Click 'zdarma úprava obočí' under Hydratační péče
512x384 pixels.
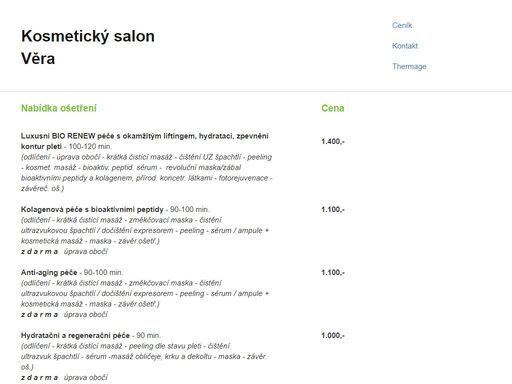[64, 378]
